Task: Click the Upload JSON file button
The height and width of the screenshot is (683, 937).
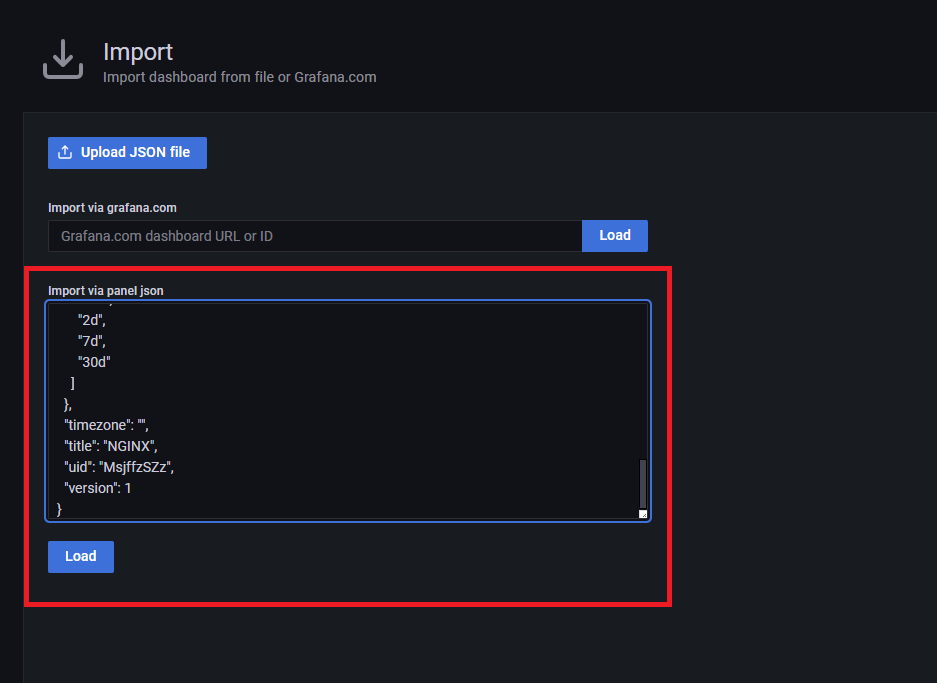Action: (x=127, y=153)
